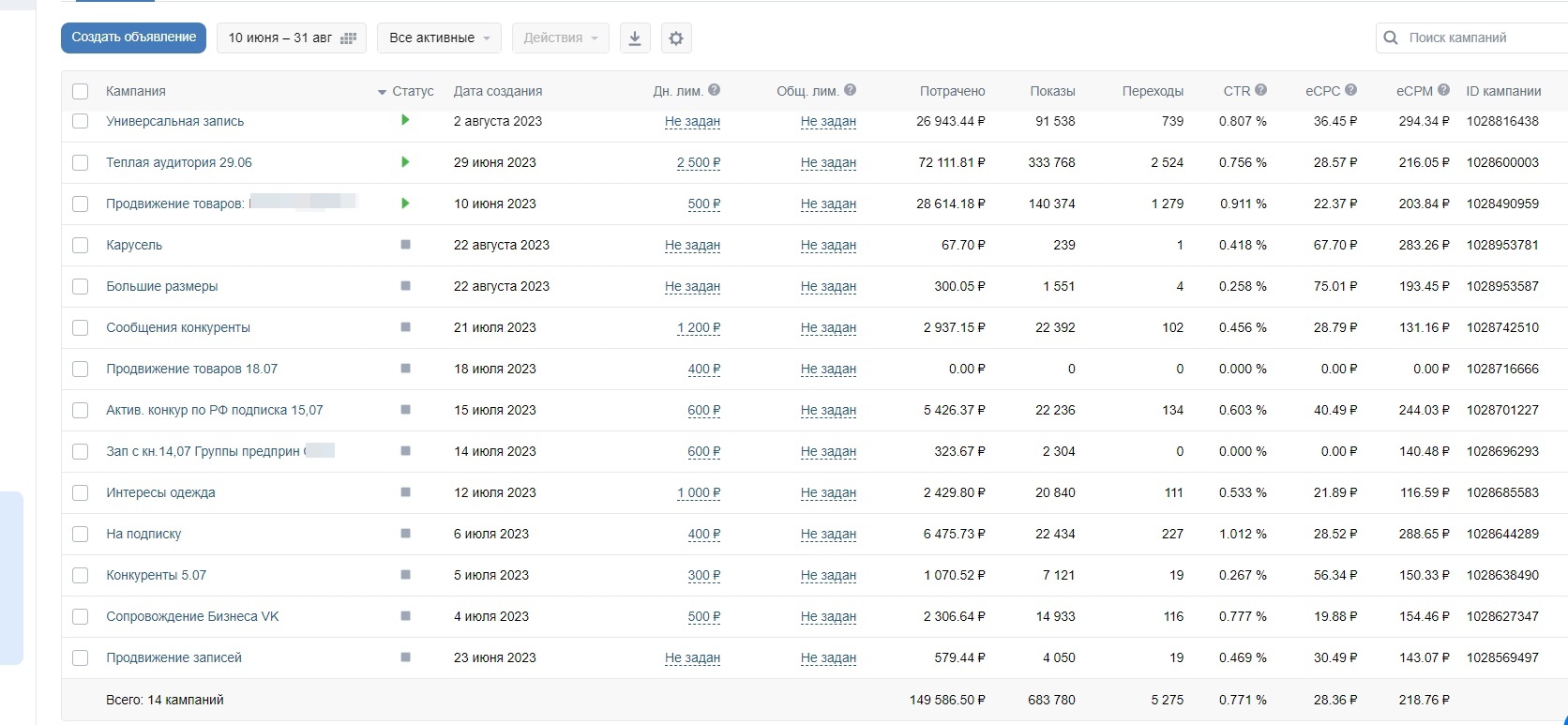Check the Универсальная запись campaign checkbox
1568x725 pixels.
tap(81, 121)
